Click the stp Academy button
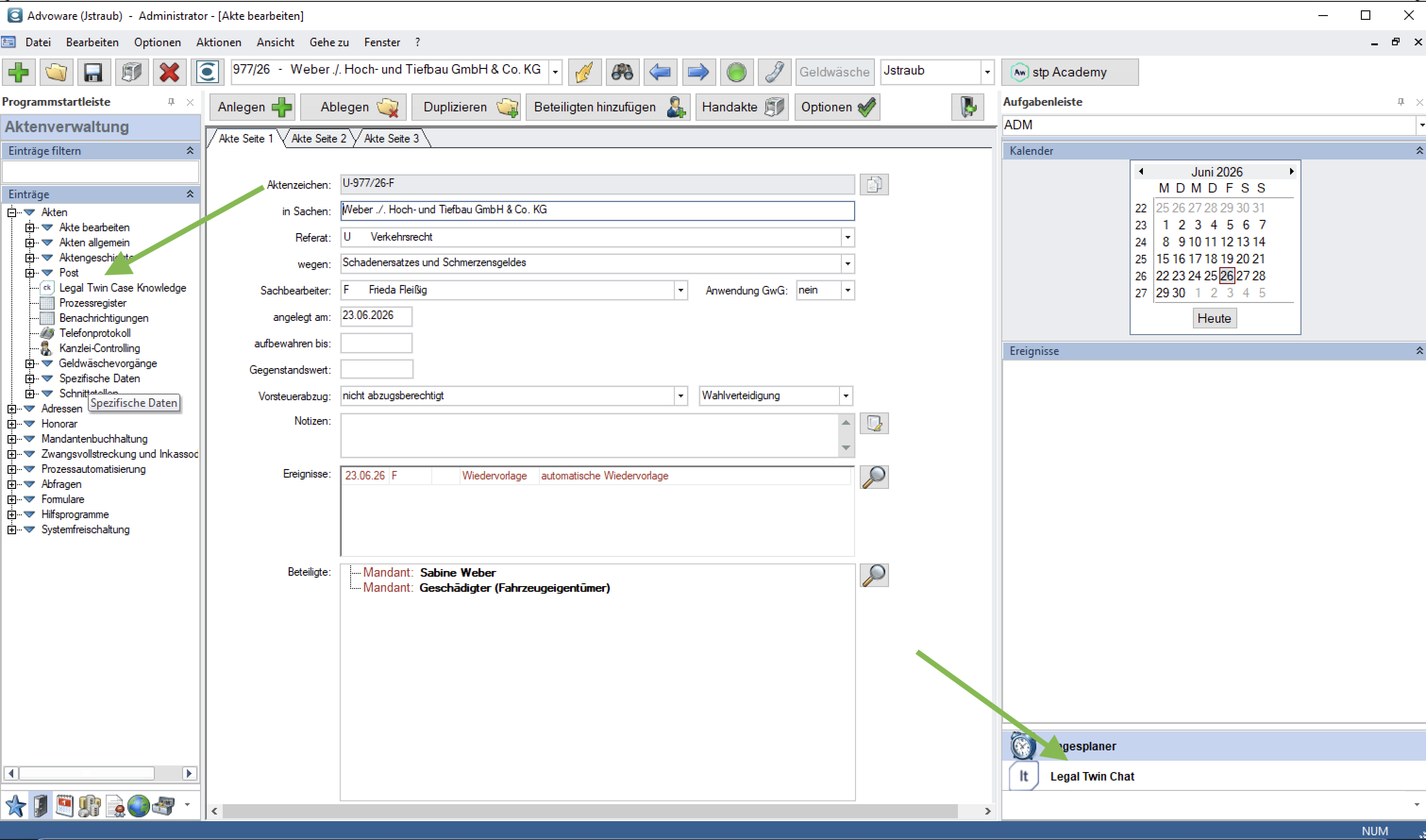This screenshot has height=840, width=1426. click(1069, 72)
